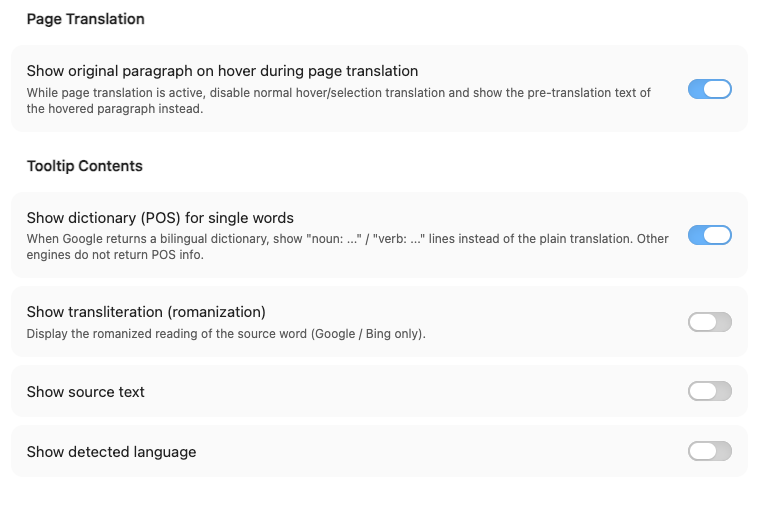Select the 'Show original paragraph on hover' title

click(222, 71)
